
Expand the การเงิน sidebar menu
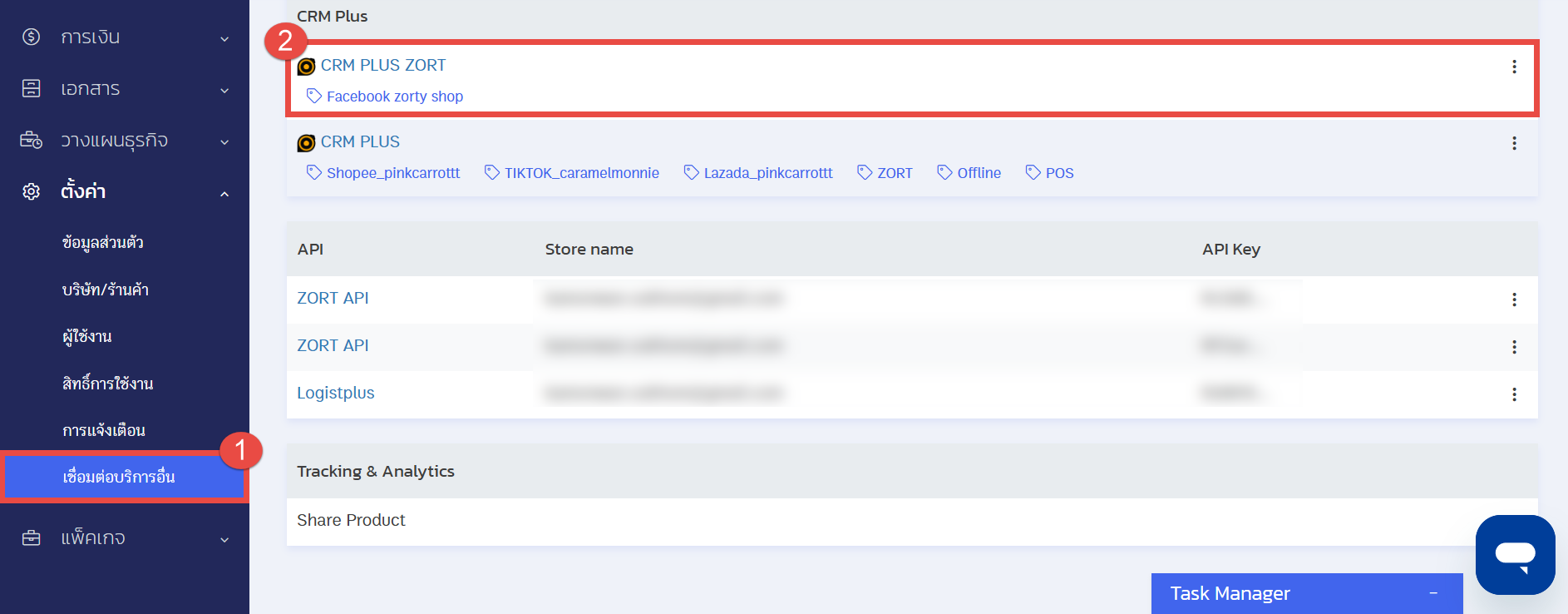coord(125,37)
